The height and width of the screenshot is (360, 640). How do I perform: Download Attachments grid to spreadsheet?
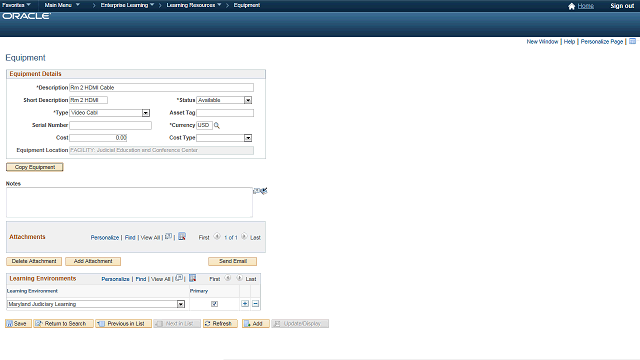[x=182, y=236]
